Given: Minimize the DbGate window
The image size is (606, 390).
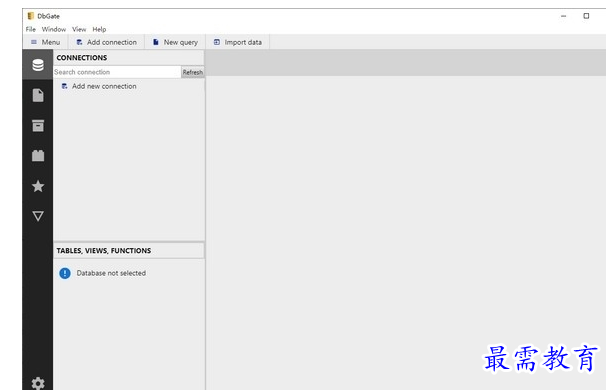Looking at the screenshot, I should (x=563, y=16).
